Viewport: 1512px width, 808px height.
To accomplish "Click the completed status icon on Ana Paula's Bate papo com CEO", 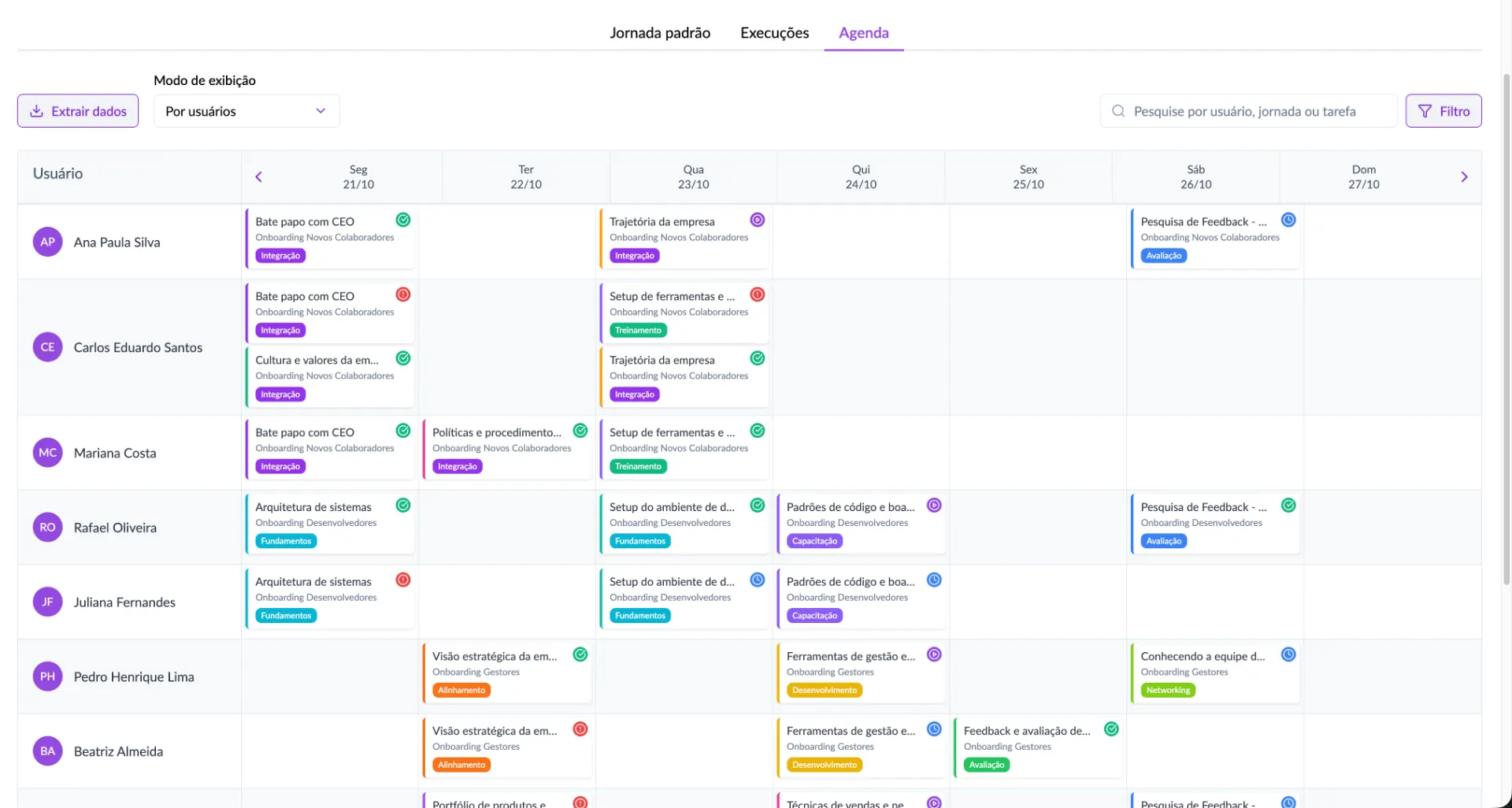I will [403, 220].
